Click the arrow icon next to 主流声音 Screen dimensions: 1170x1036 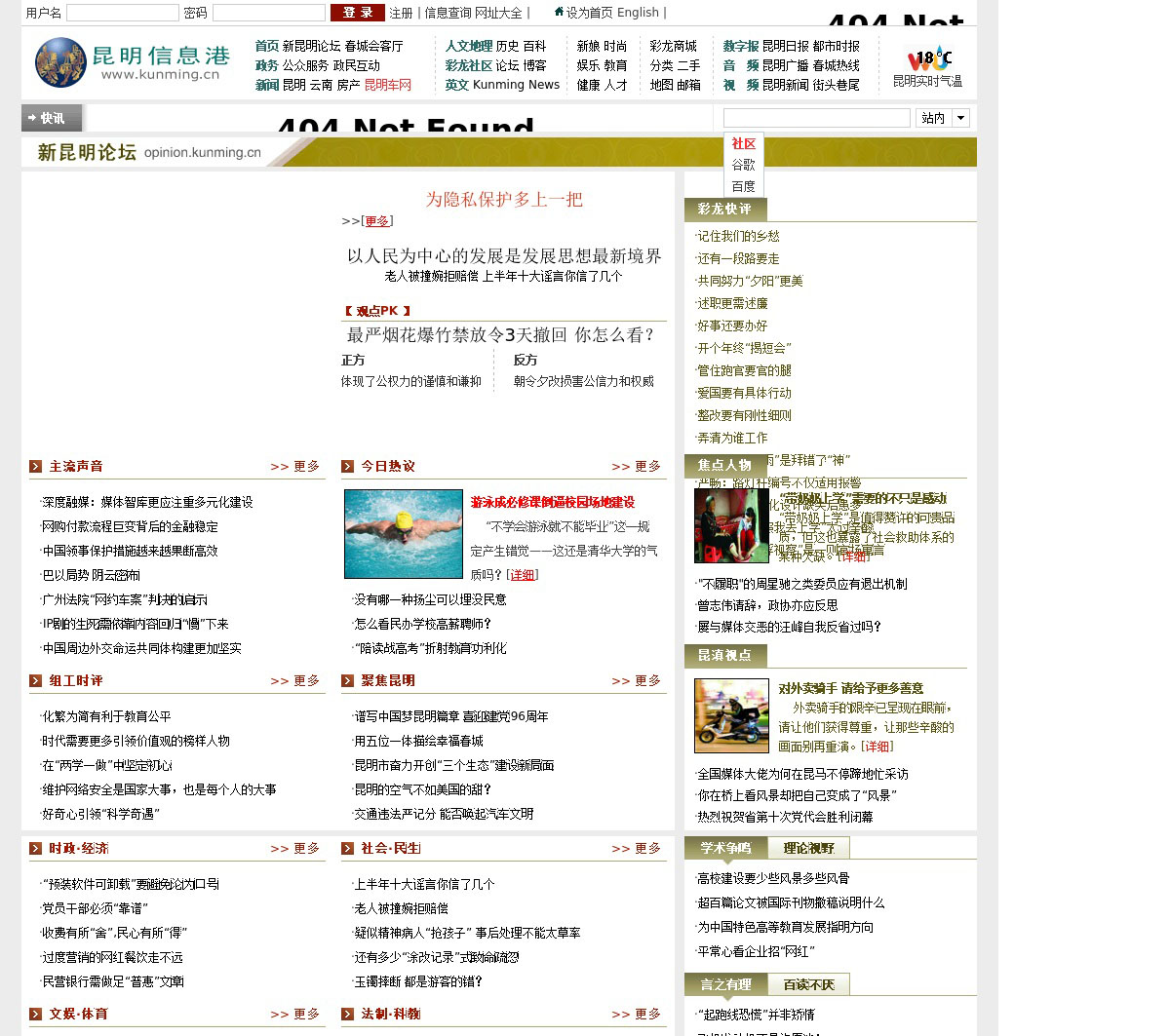tap(35, 467)
